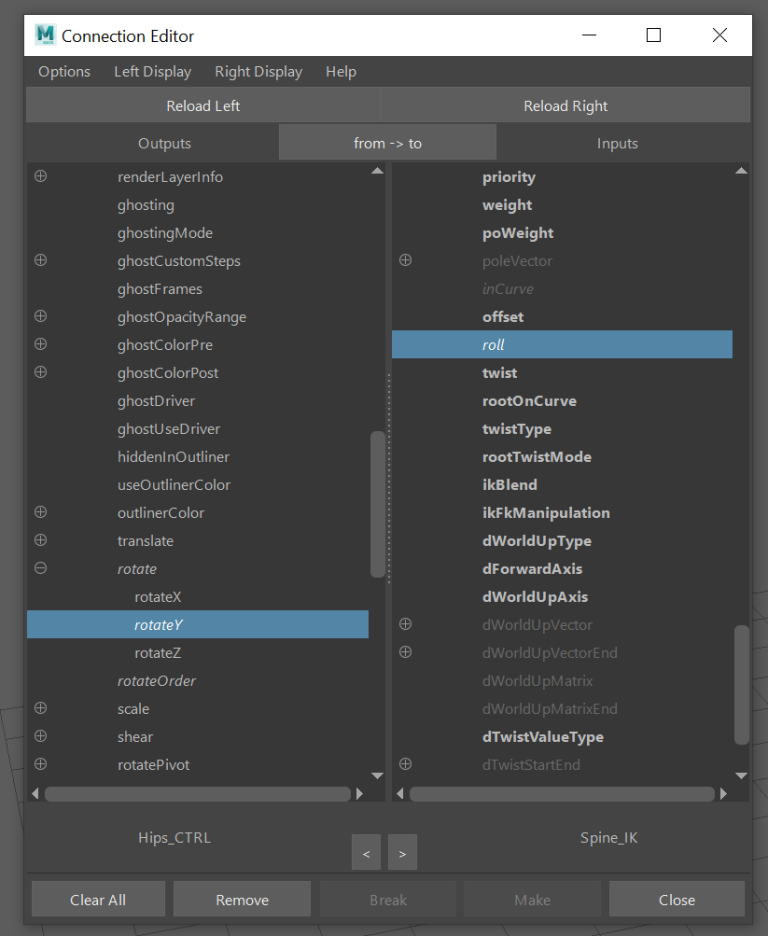Click the right arrow direction button
The height and width of the screenshot is (936, 768).
click(x=402, y=853)
